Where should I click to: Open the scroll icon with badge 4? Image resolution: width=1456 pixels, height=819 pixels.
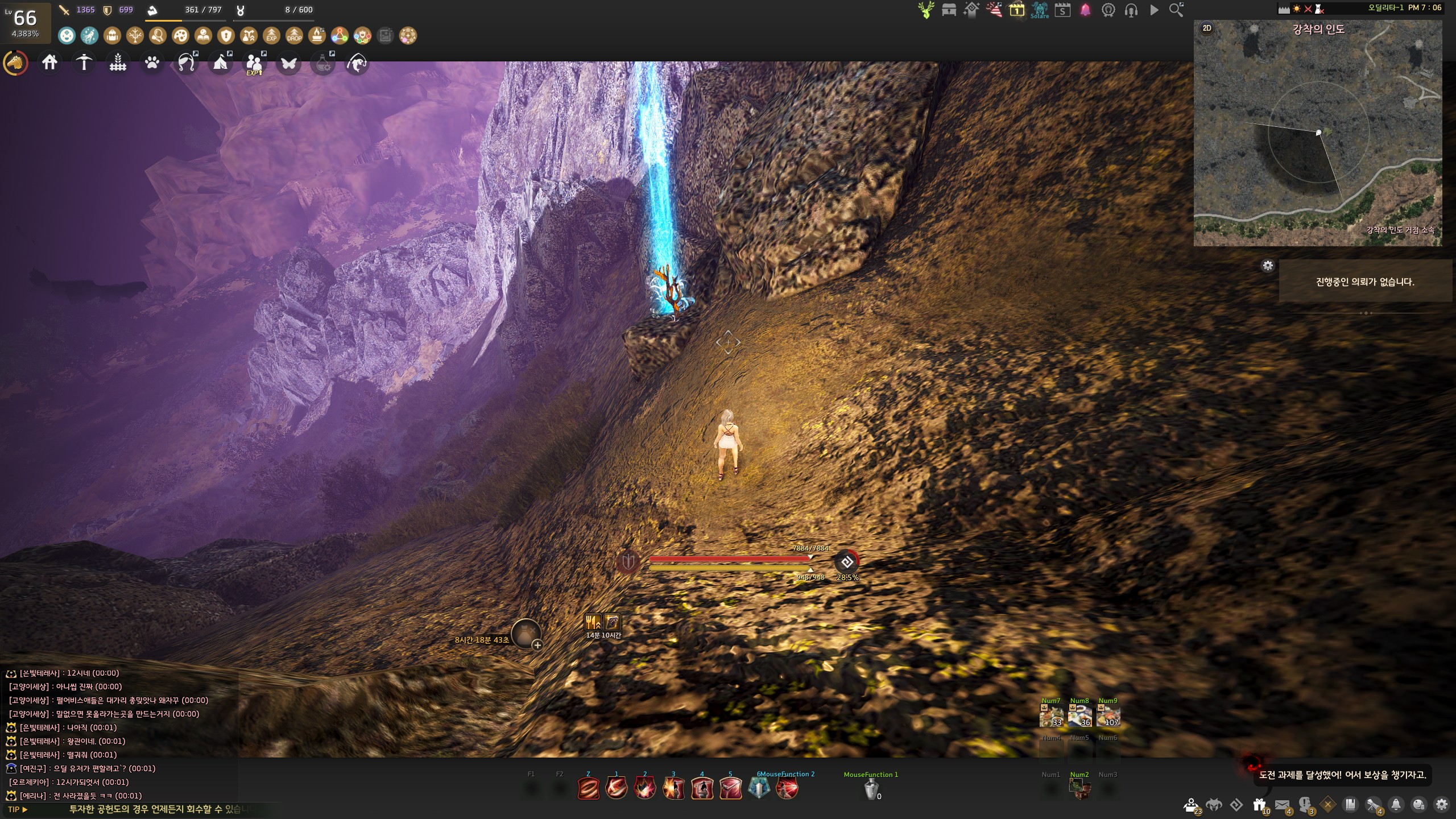(x=1374, y=805)
